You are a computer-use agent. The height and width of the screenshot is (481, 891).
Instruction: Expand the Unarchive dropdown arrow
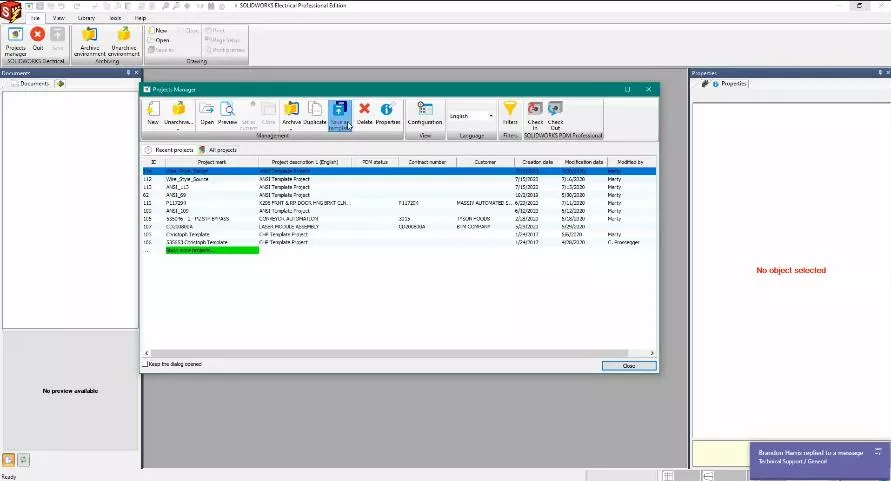(x=178, y=130)
